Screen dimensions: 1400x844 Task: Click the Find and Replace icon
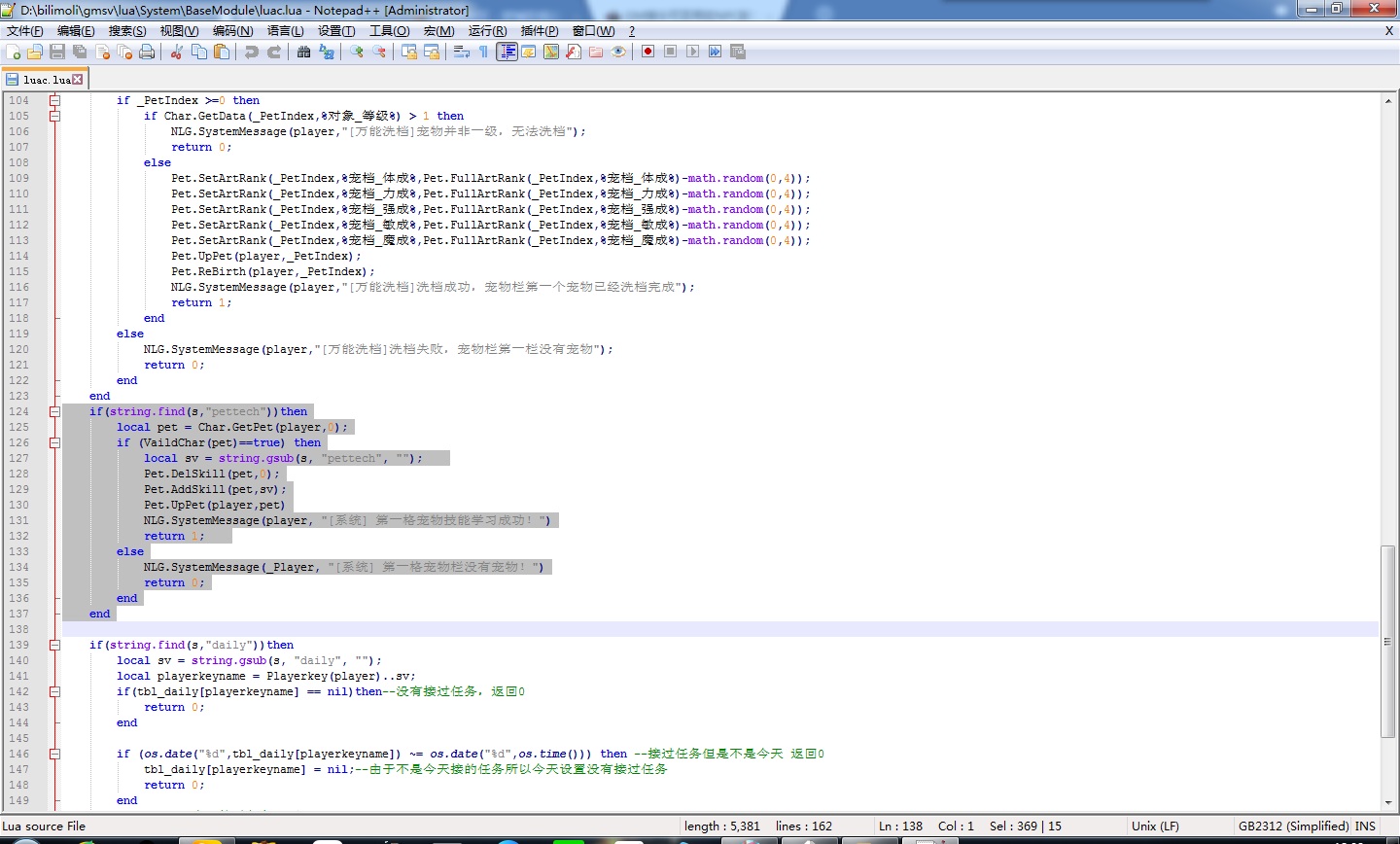[x=327, y=52]
